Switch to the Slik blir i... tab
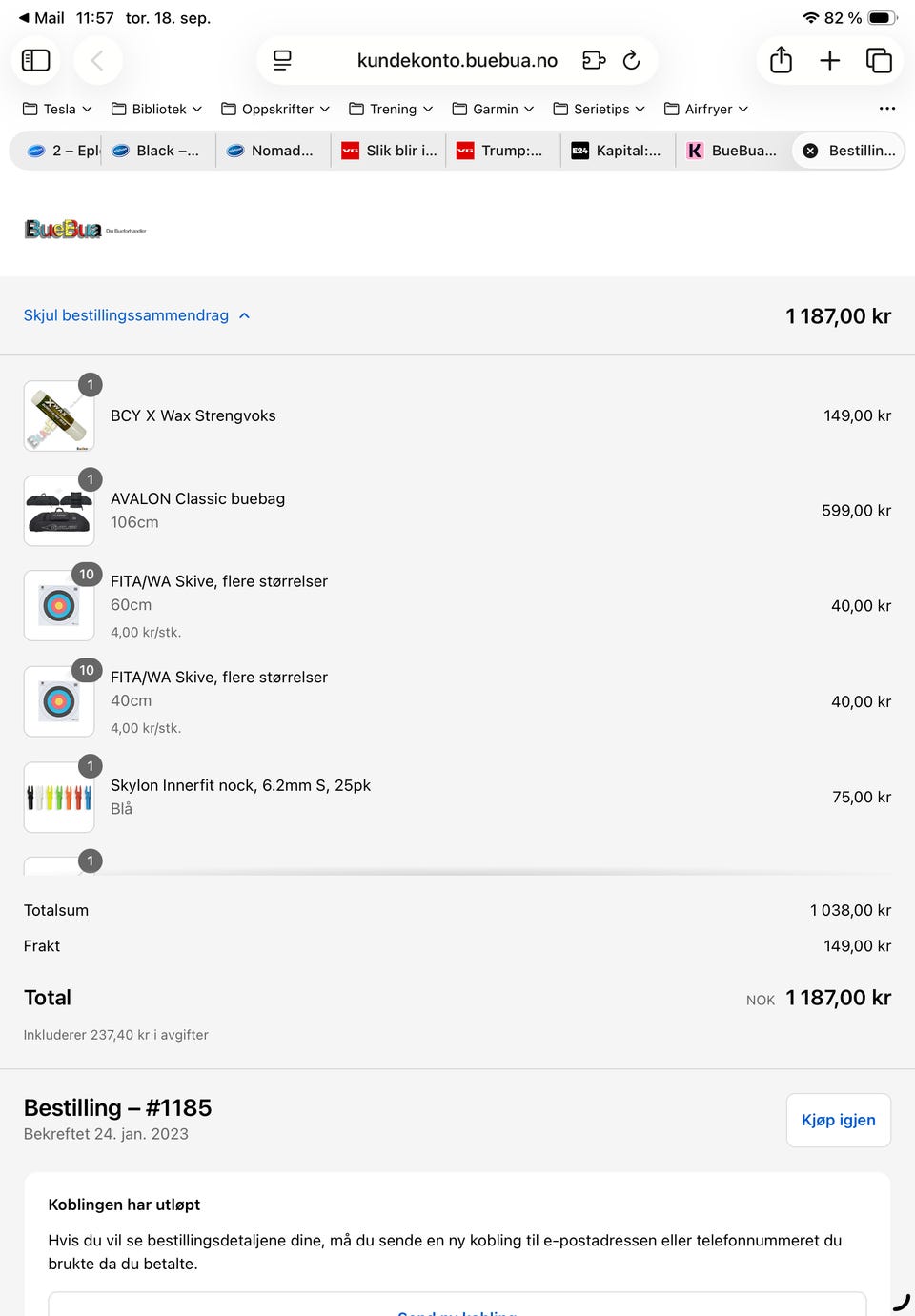This screenshot has height=1316, width=915. 391,151
